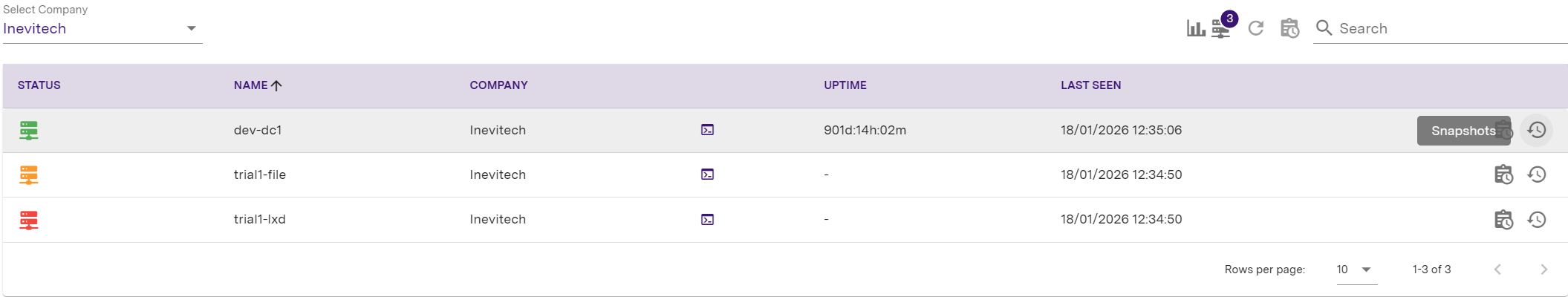Open the history icon for trial1-file
1568x297 pixels.
1536,174
